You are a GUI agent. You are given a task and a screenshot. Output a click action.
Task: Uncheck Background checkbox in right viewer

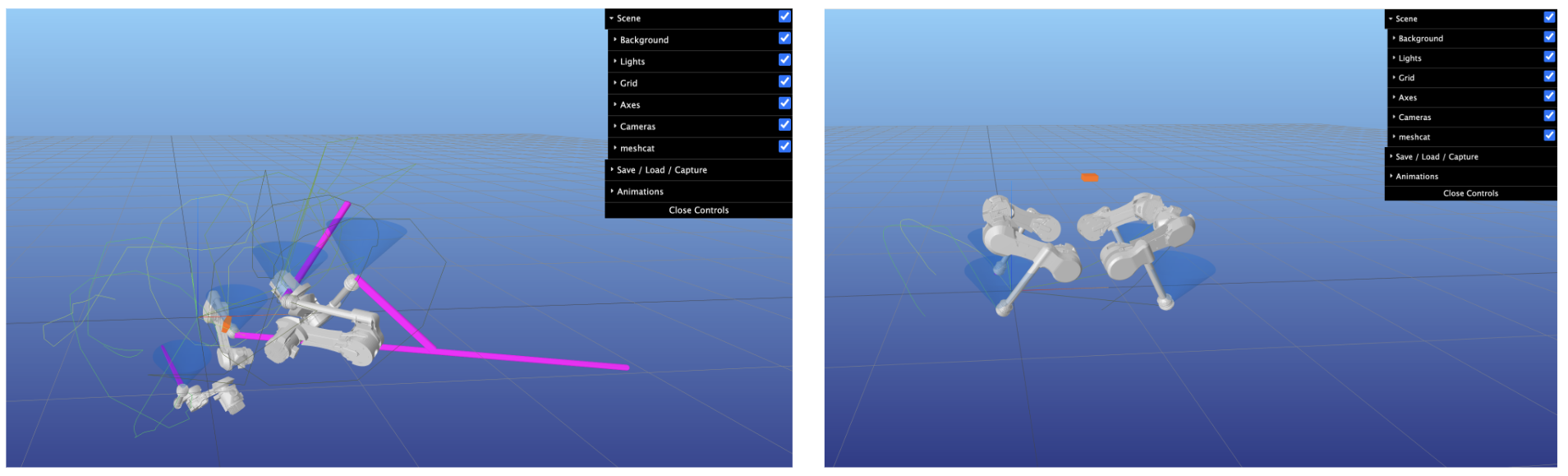[x=1548, y=37]
